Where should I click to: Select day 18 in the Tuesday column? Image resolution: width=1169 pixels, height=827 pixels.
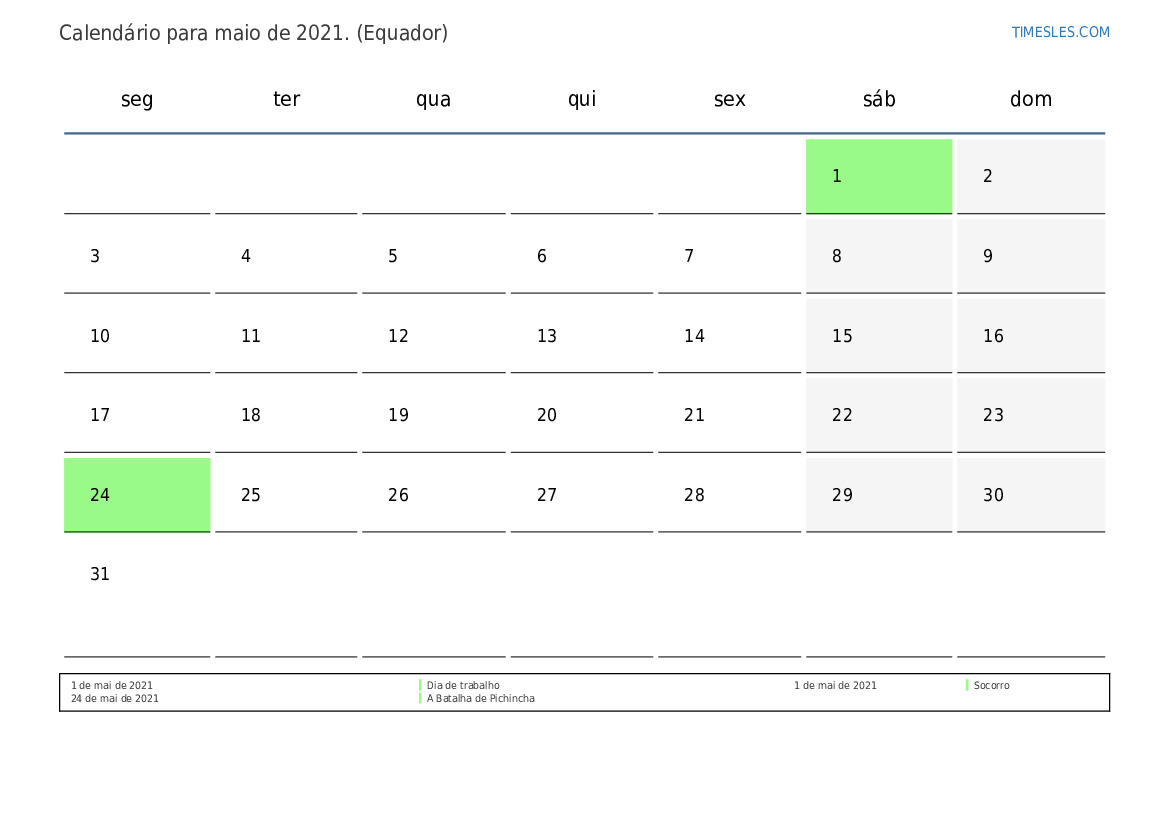point(286,415)
